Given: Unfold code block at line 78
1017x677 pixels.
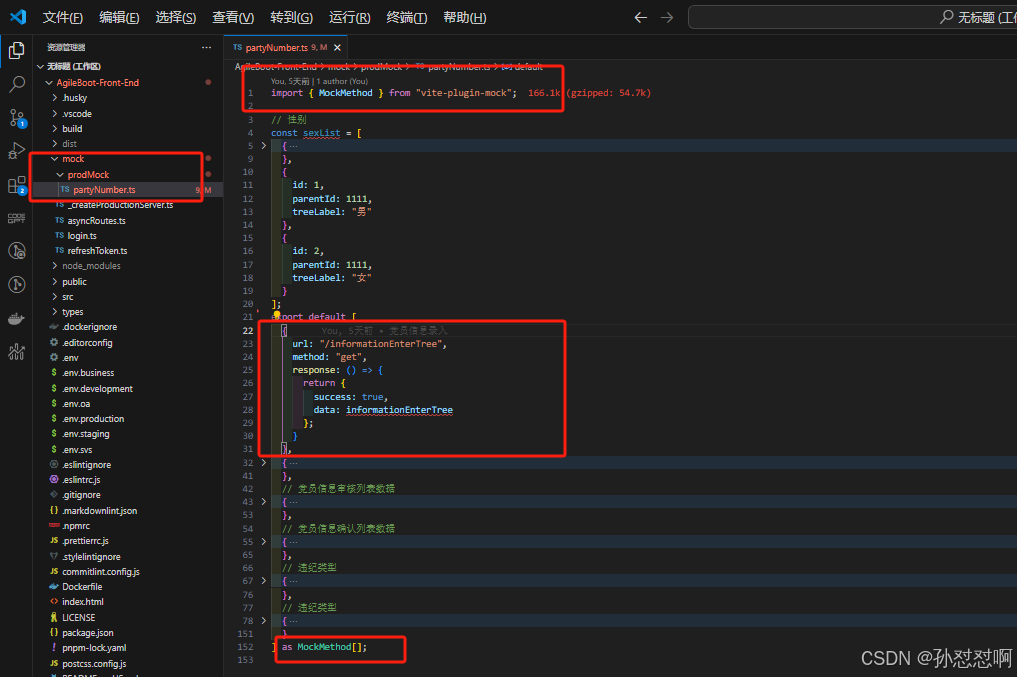Looking at the screenshot, I should click(x=263, y=621).
